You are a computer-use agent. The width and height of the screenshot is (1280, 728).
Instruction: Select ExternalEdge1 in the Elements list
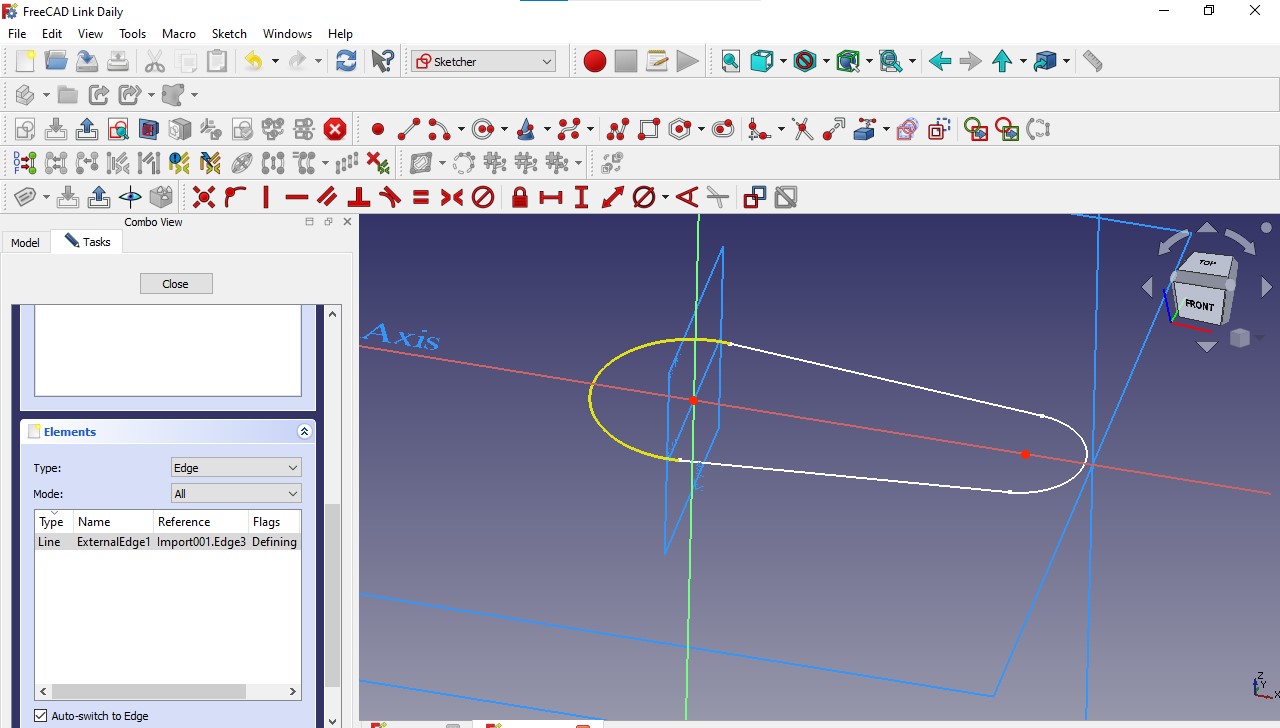[112, 541]
